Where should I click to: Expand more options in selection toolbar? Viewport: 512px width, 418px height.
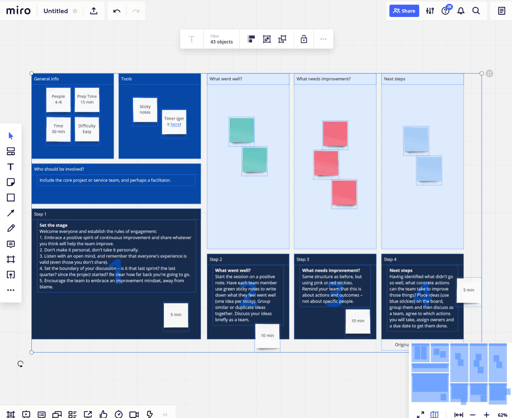pyautogui.click(x=323, y=39)
